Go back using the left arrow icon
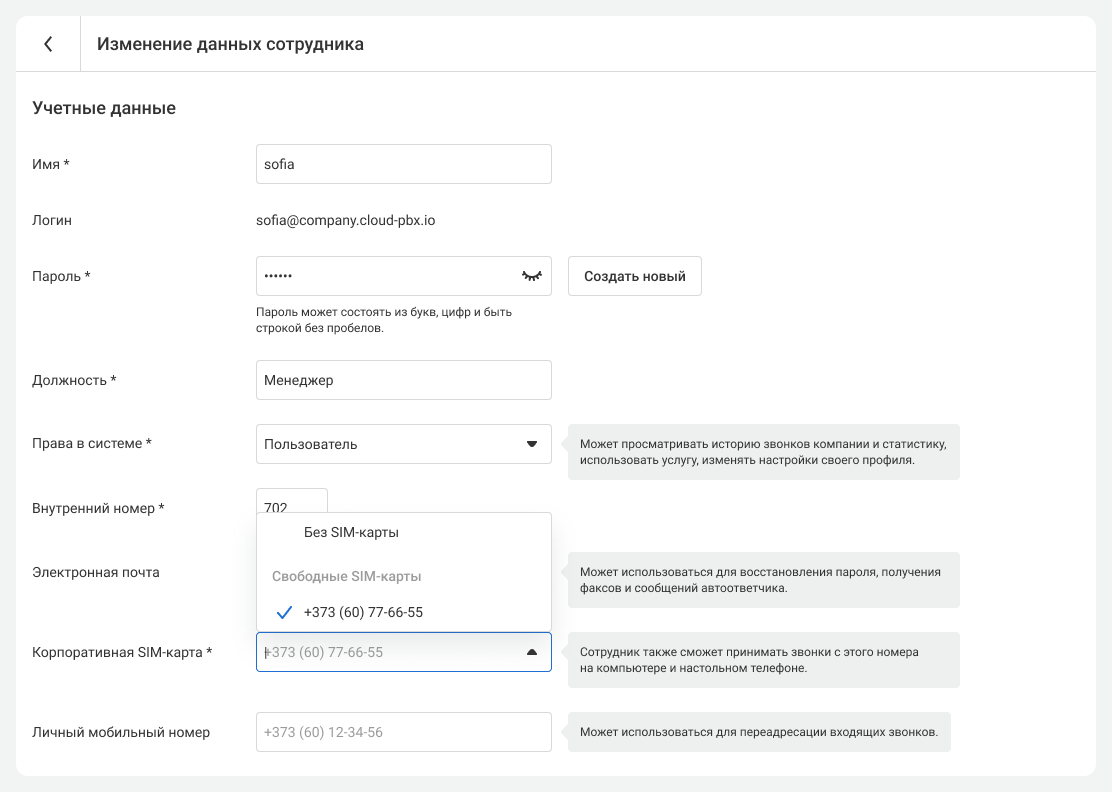This screenshot has height=792, width=1112. (48, 44)
